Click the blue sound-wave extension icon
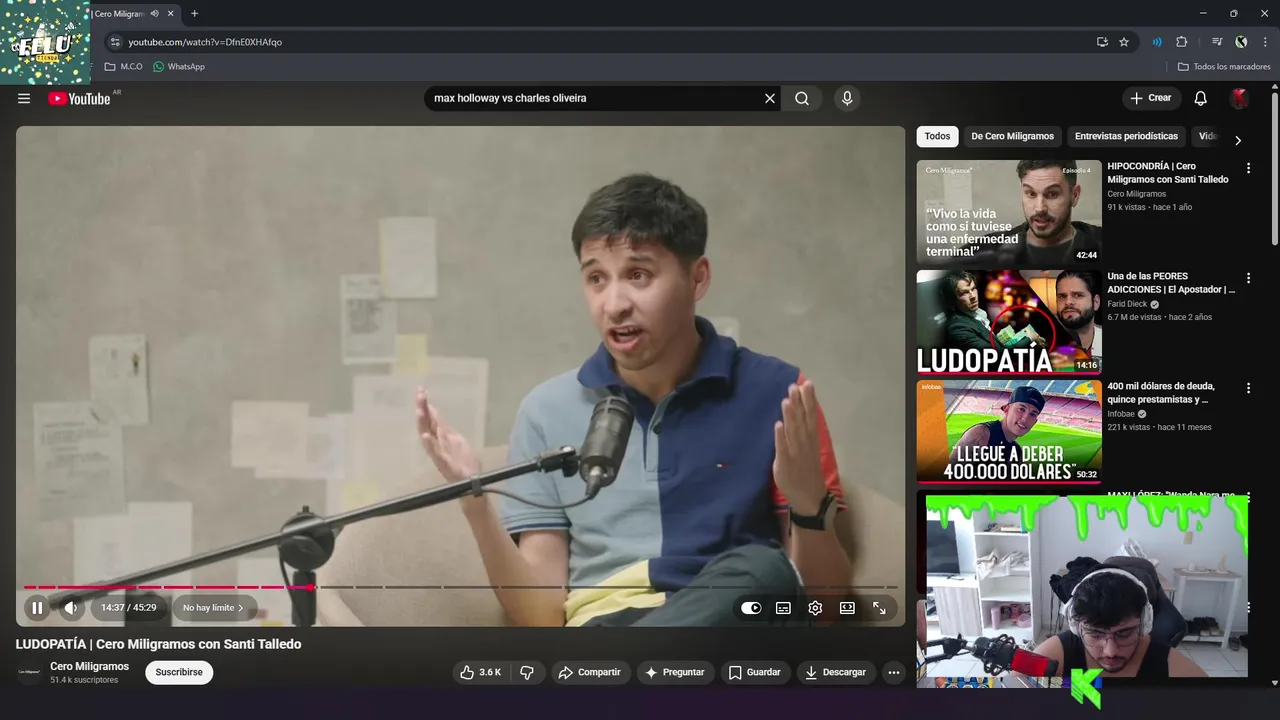Viewport: 1280px width, 720px height. (1157, 42)
